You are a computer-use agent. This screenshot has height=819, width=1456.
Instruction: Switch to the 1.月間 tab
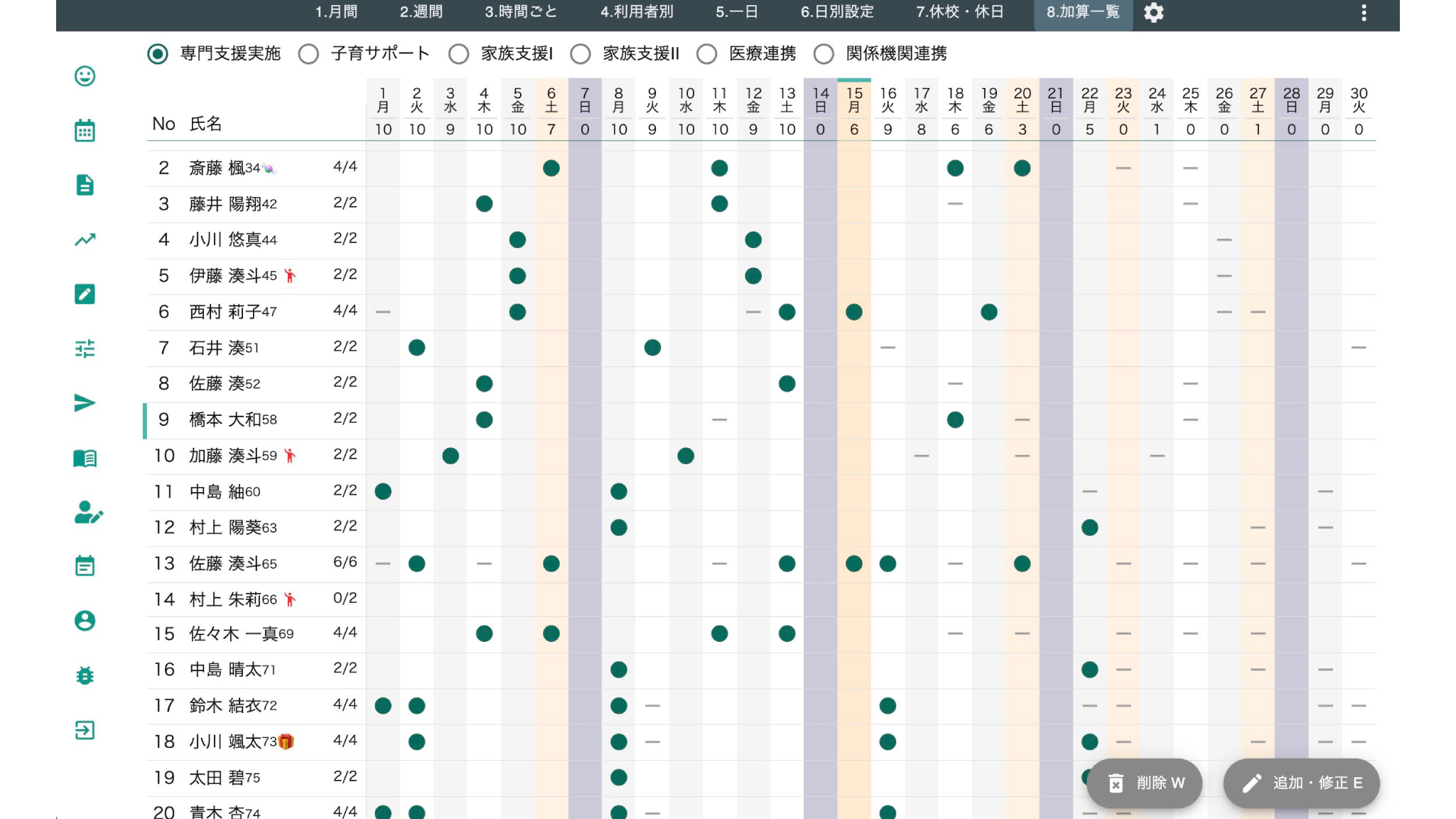(x=336, y=12)
